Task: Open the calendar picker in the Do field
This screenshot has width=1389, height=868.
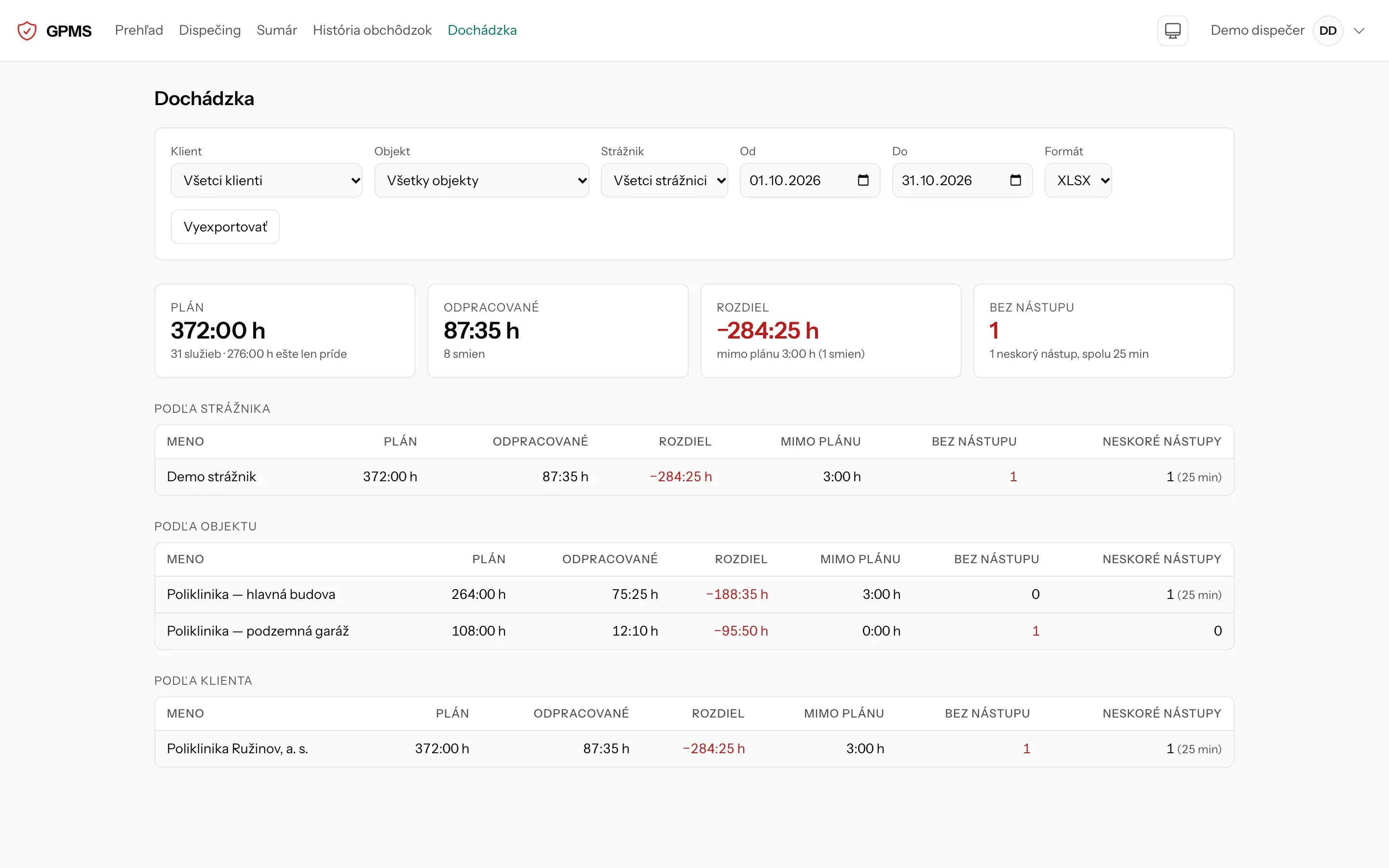Action: pos(1015,180)
